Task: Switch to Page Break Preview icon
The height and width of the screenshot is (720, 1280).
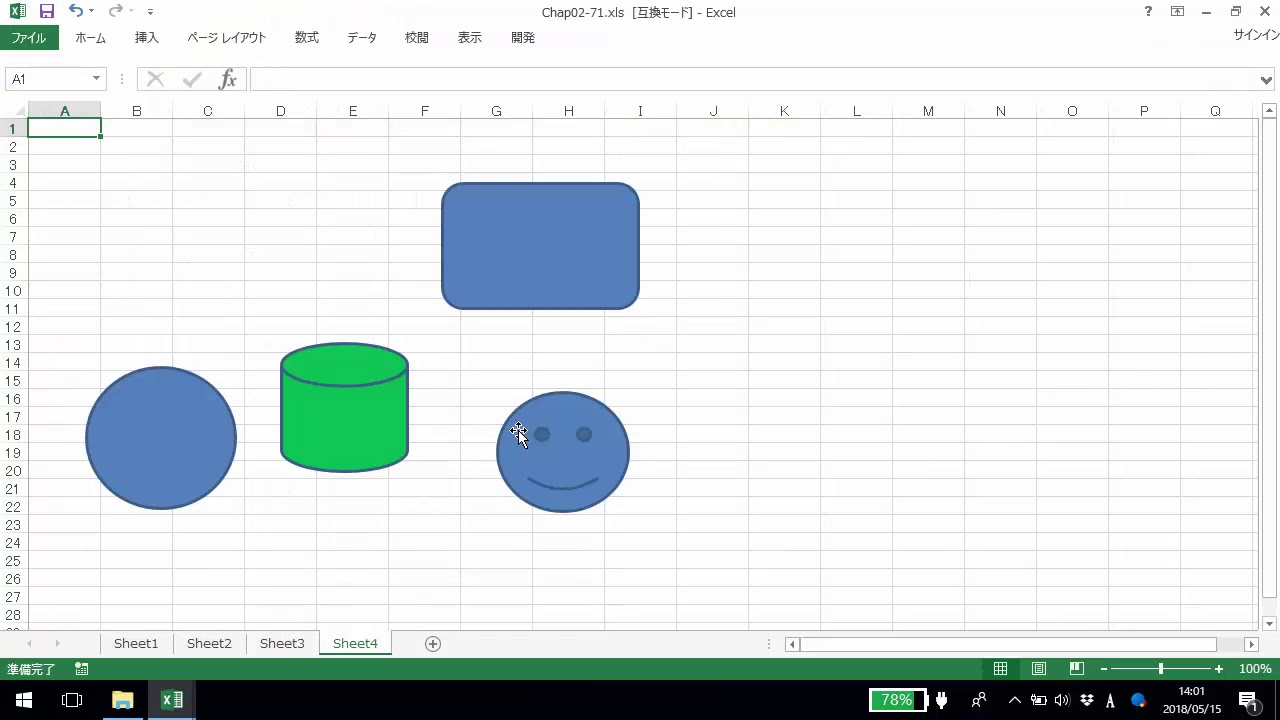Action: click(1077, 669)
